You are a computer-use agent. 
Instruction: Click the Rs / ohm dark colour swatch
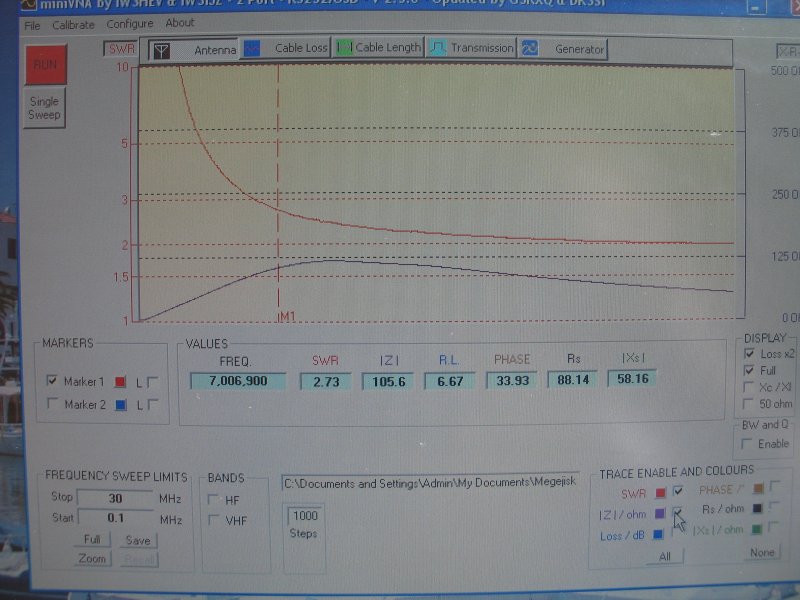pos(757,508)
